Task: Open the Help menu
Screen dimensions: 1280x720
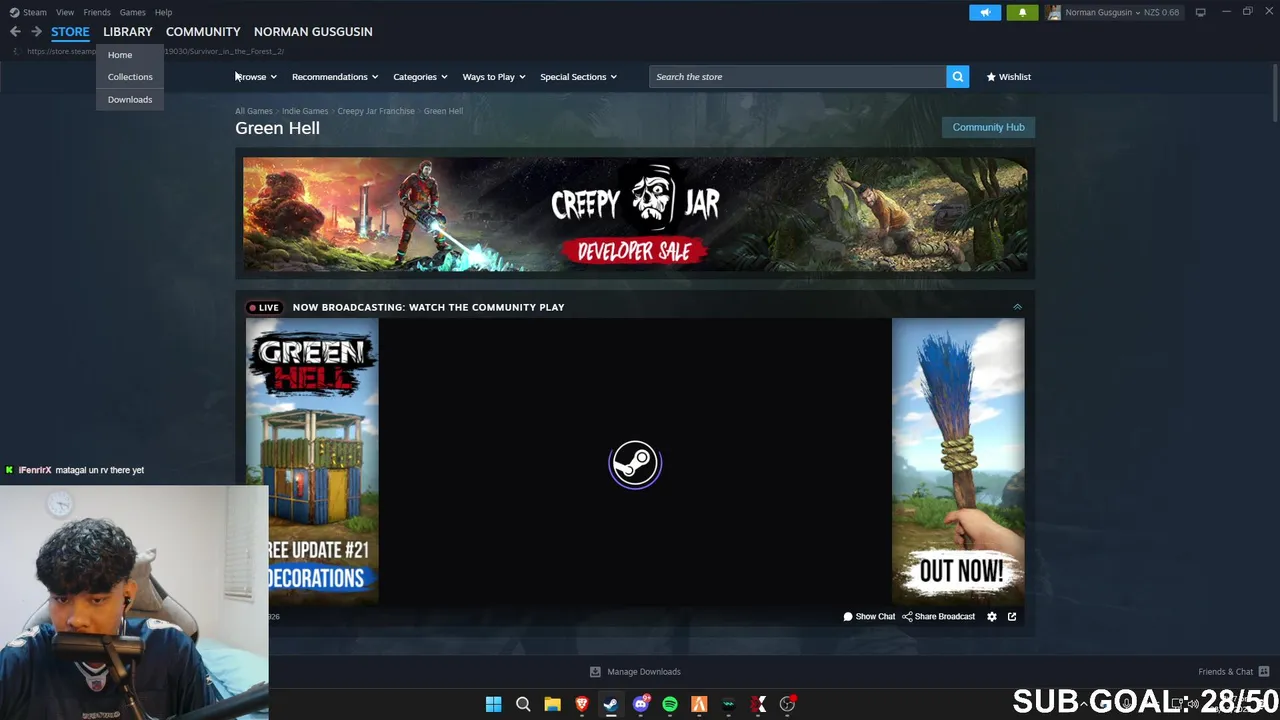Action: (x=163, y=12)
